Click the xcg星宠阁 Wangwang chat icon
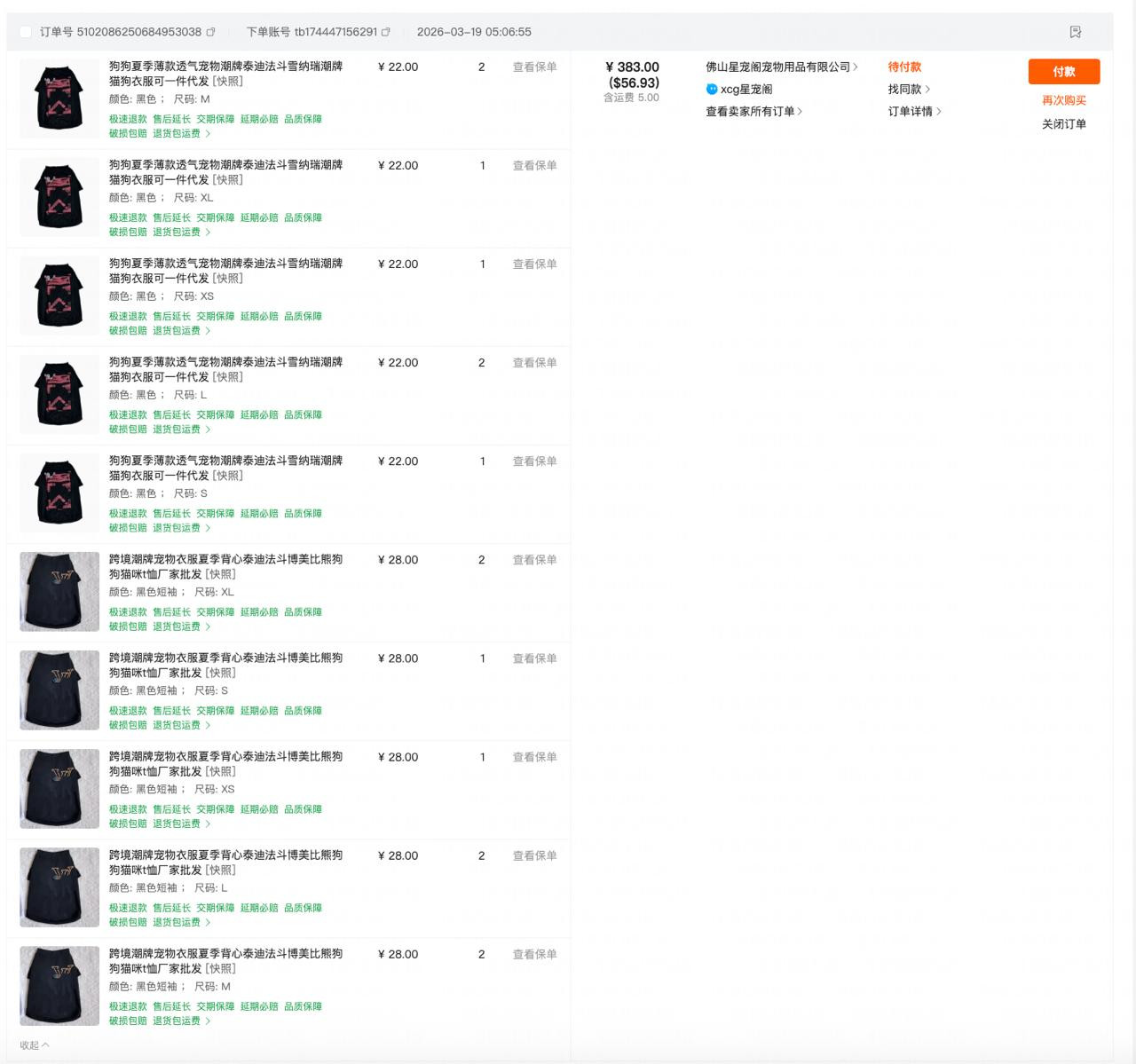 712,89
